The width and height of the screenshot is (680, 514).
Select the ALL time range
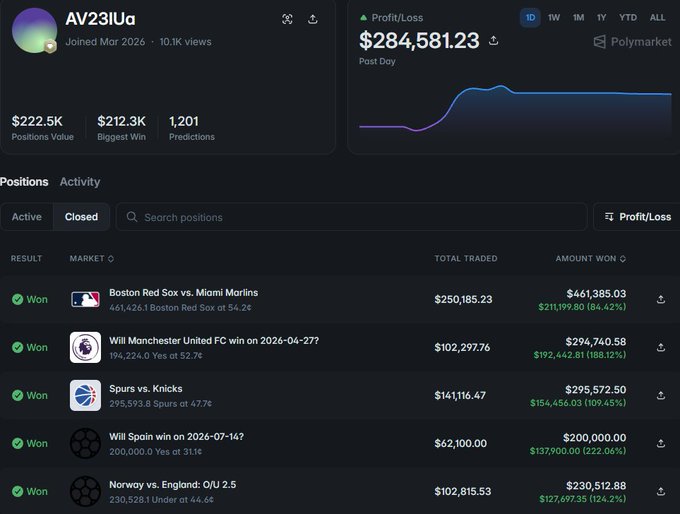tap(657, 18)
